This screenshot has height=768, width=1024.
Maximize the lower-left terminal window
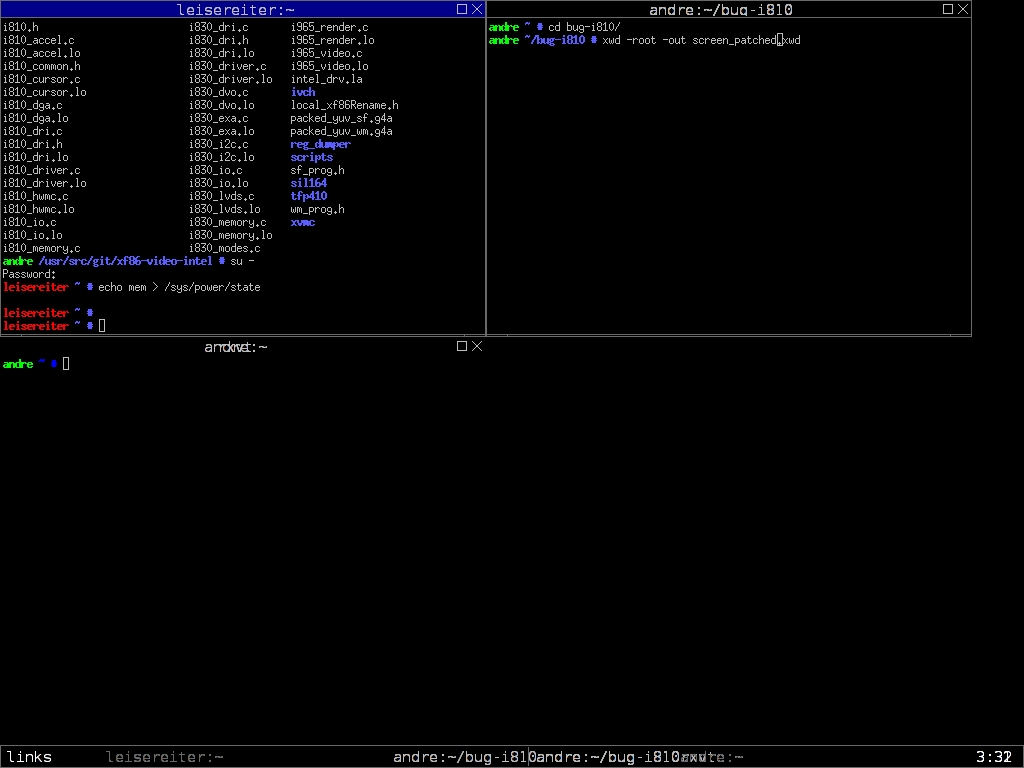pos(462,346)
